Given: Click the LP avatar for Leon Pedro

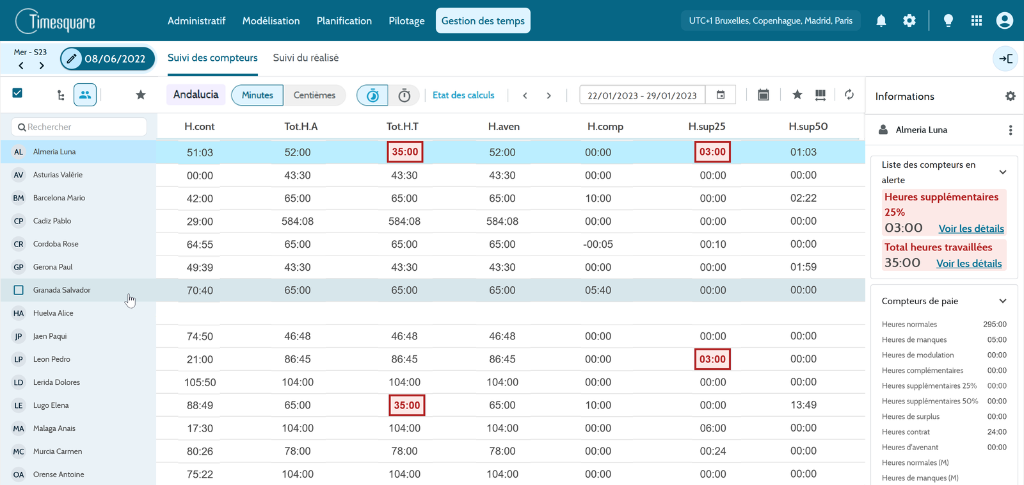Looking at the screenshot, I should [19, 359].
